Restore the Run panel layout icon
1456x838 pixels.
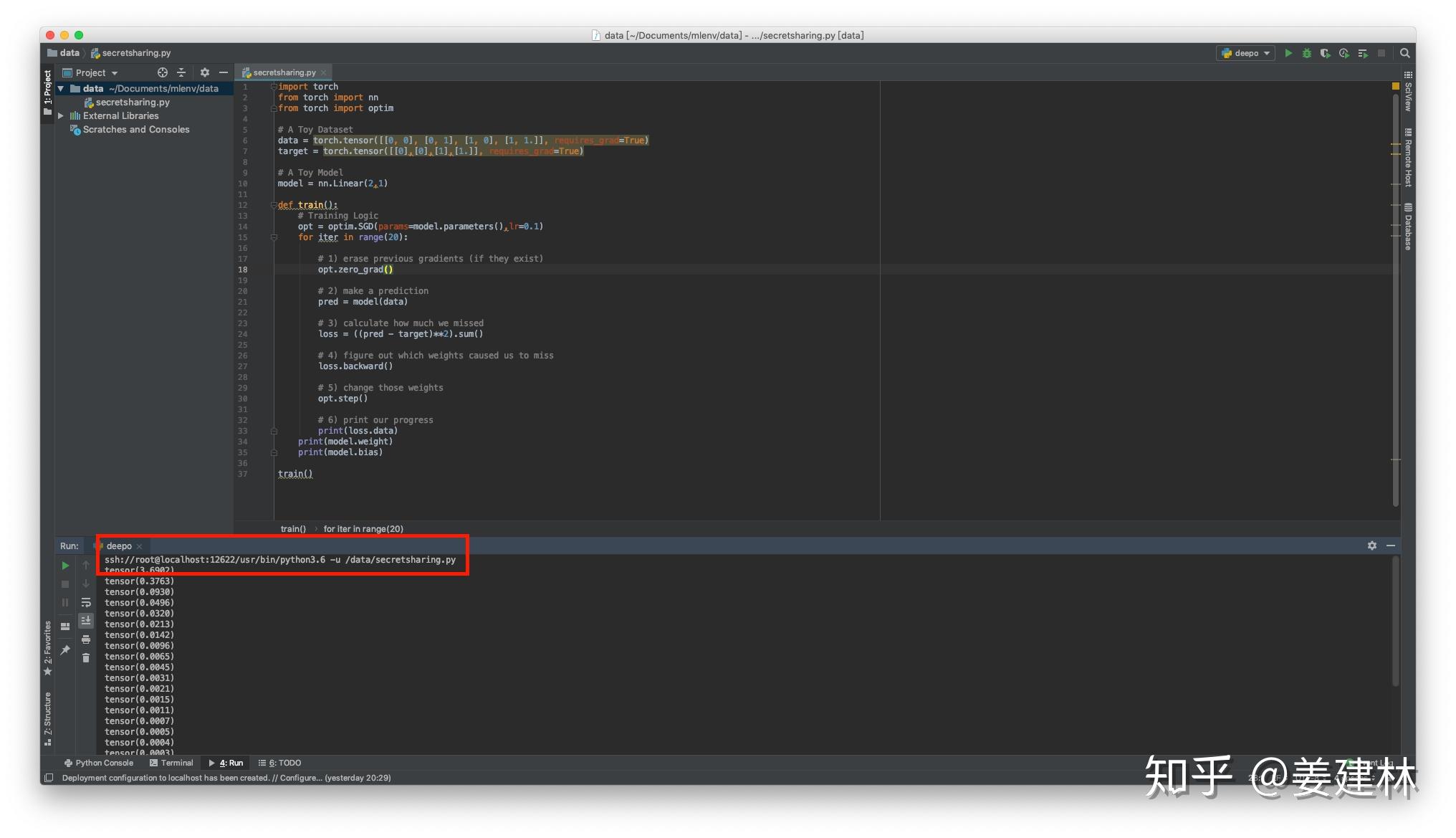[65, 627]
